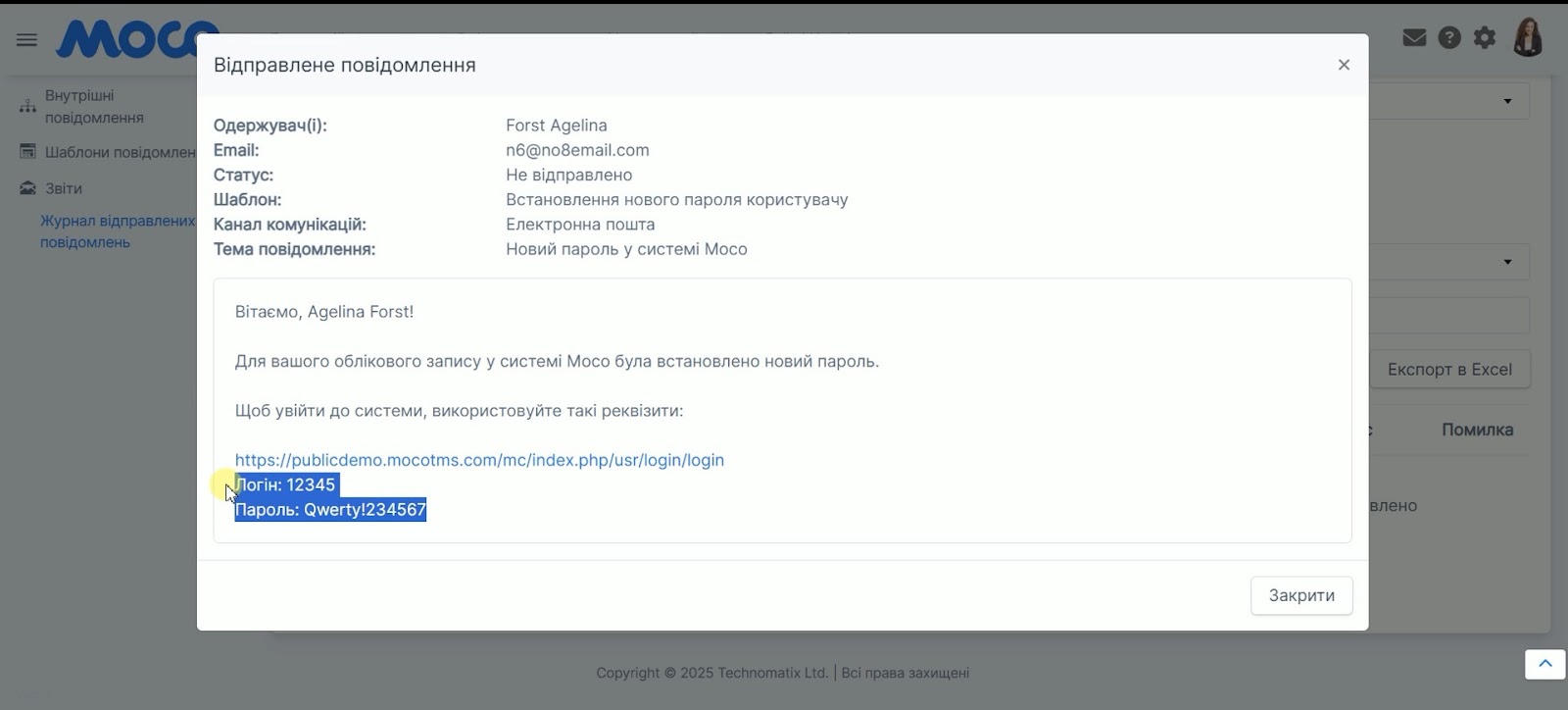Click the Внутрішні повідомлення sidebar icon
Screen dimensions: 1568x710
click(x=27, y=106)
